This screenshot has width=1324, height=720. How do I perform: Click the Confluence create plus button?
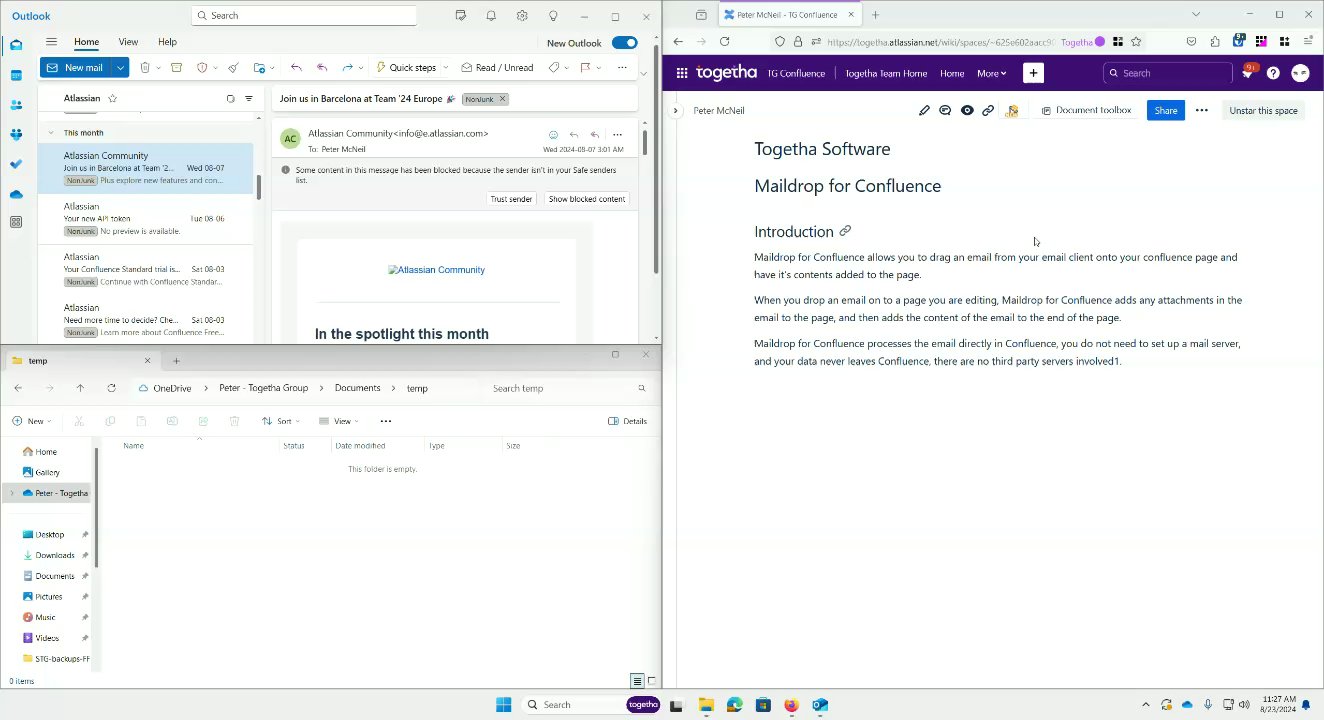[1033, 73]
